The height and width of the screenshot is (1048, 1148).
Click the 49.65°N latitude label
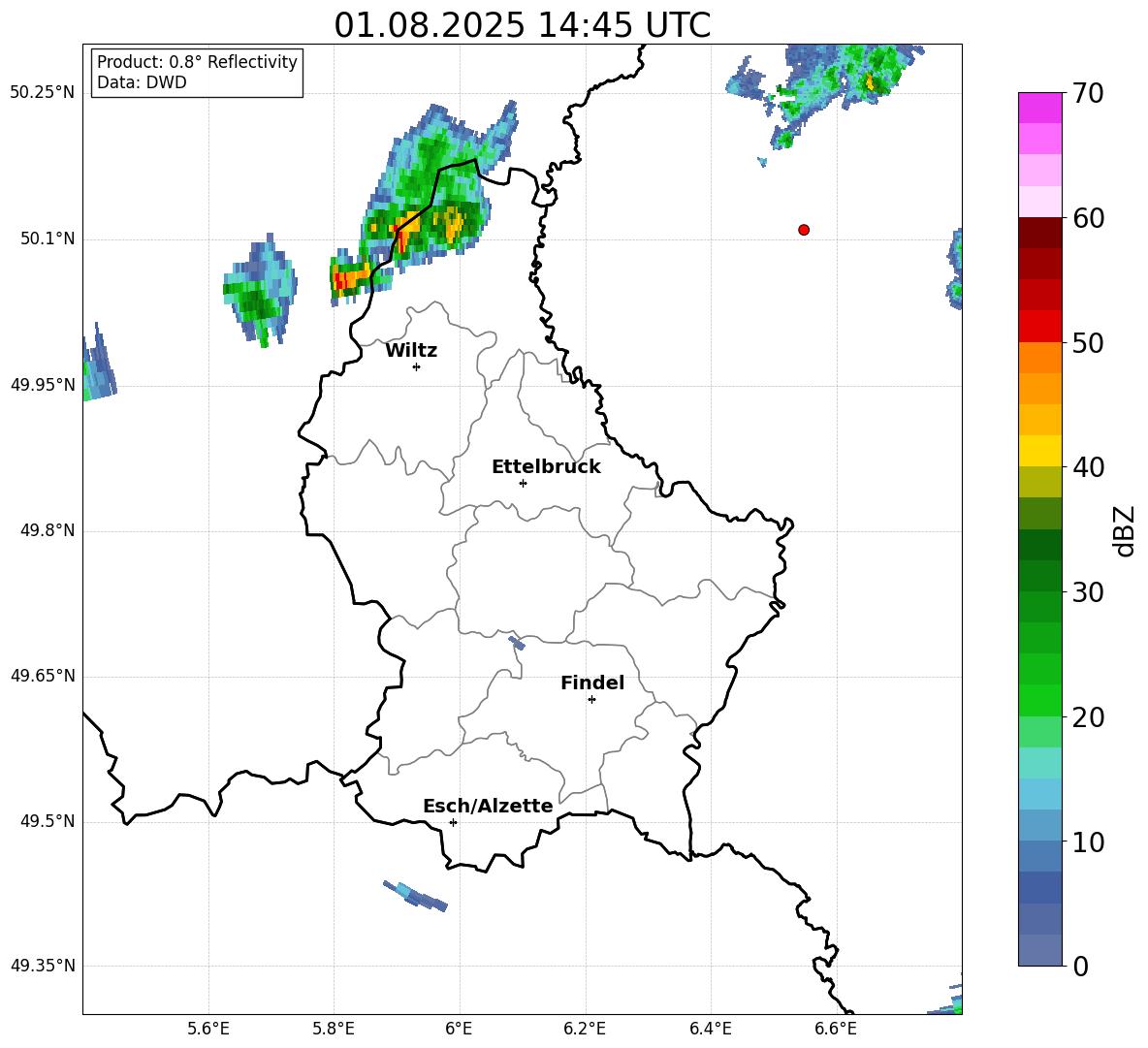43,676
